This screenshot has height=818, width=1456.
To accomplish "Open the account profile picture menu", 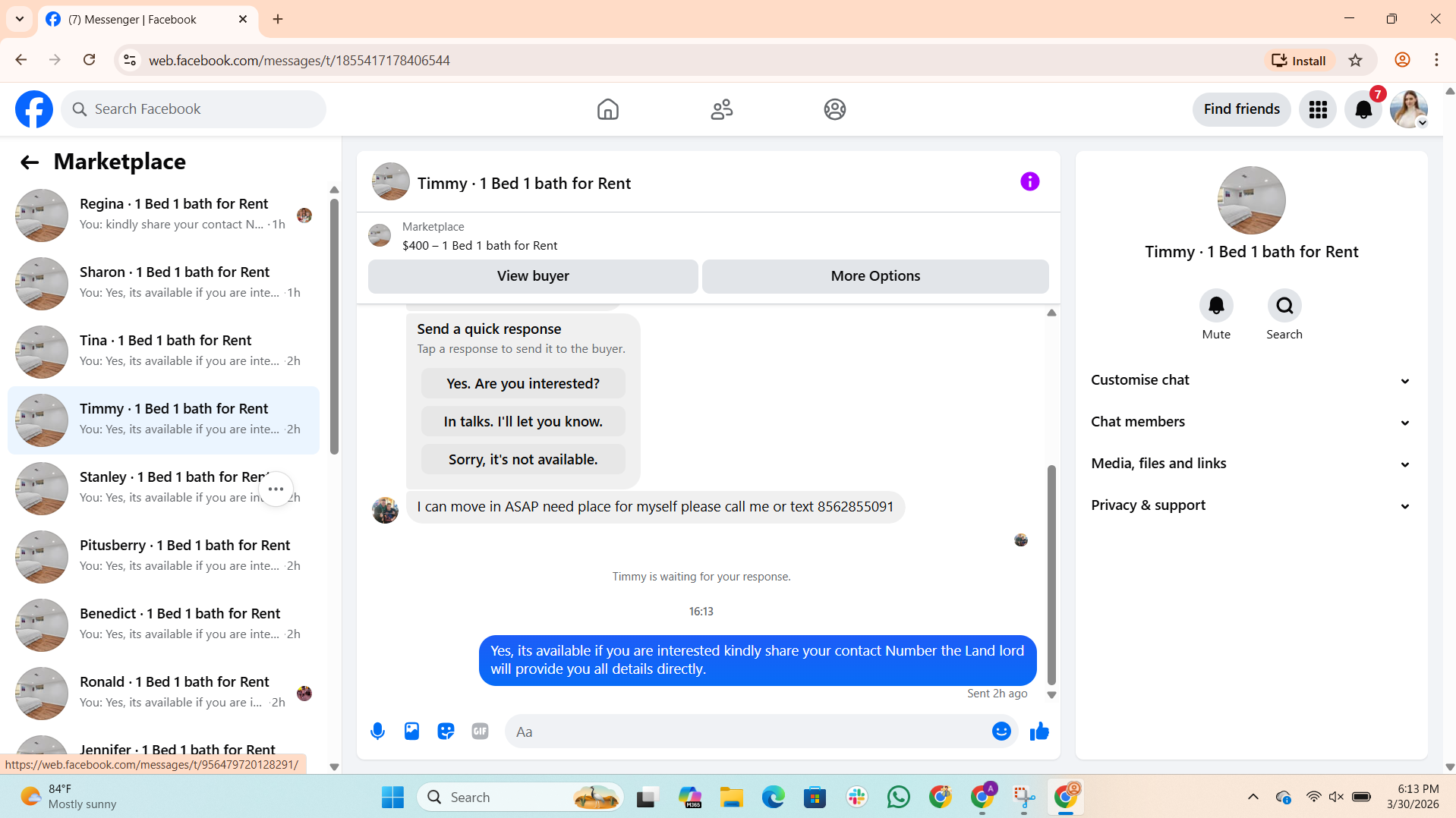I will pyautogui.click(x=1409, y=109).
